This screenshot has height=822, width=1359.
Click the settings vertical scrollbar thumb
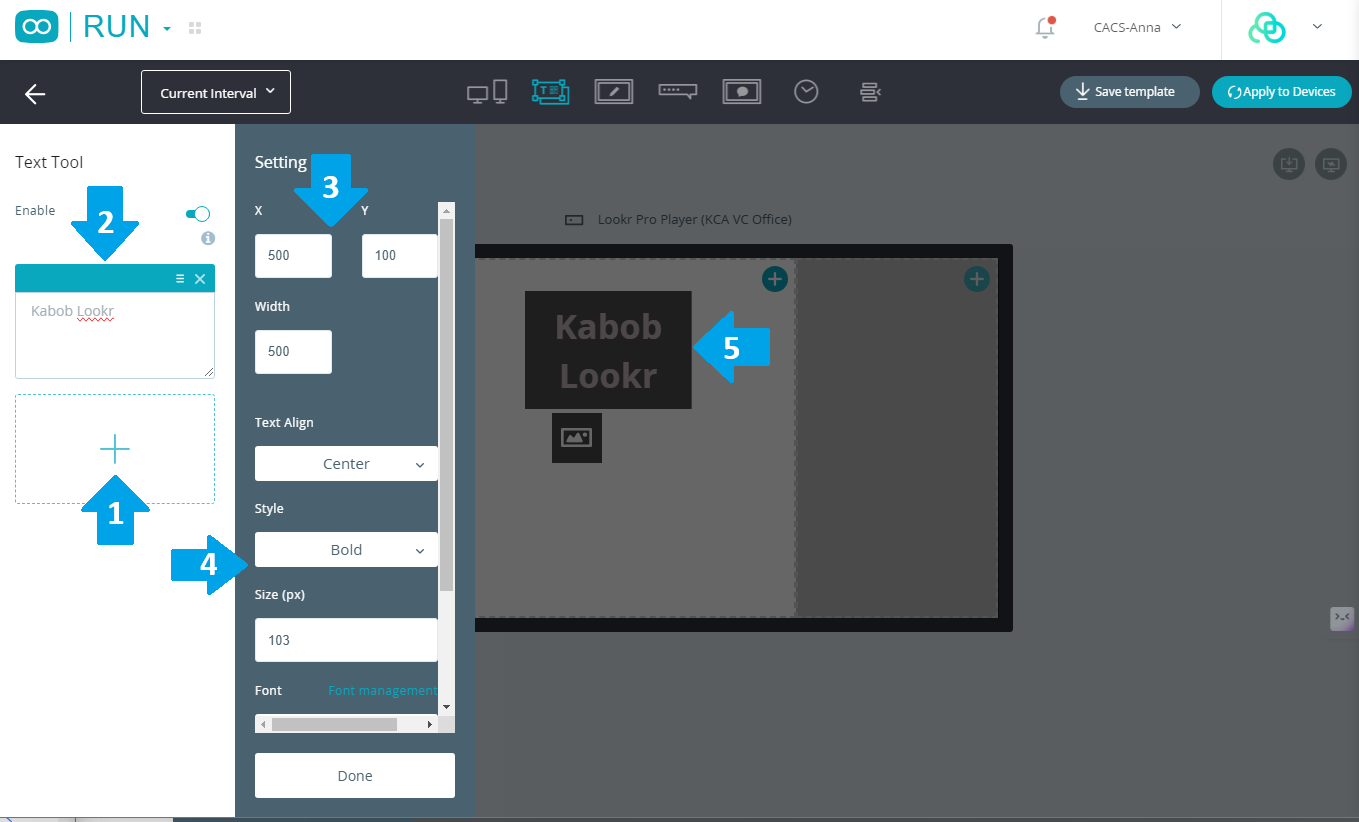447,404
